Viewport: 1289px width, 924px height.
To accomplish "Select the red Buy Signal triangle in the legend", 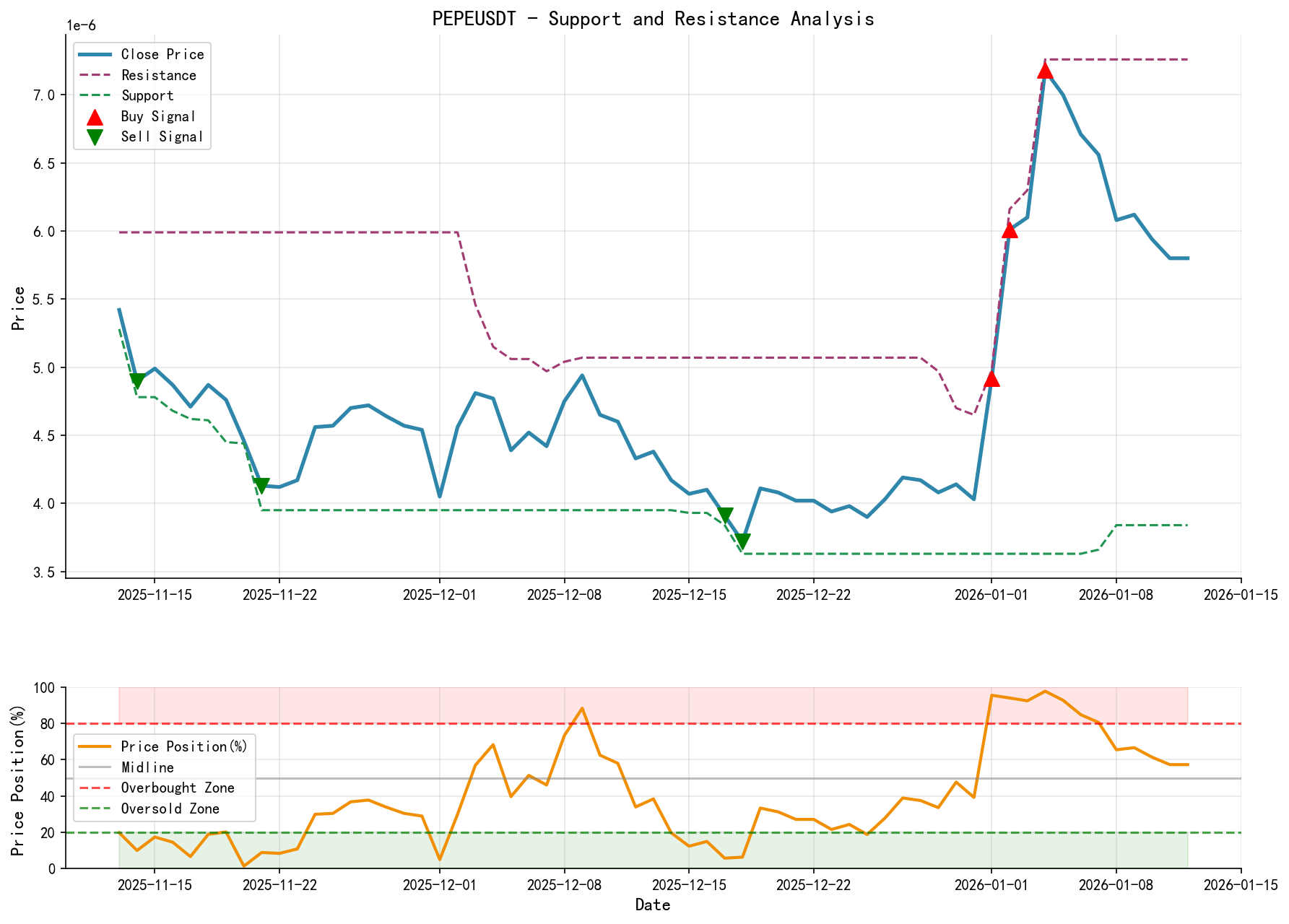I will click(94, 115).
